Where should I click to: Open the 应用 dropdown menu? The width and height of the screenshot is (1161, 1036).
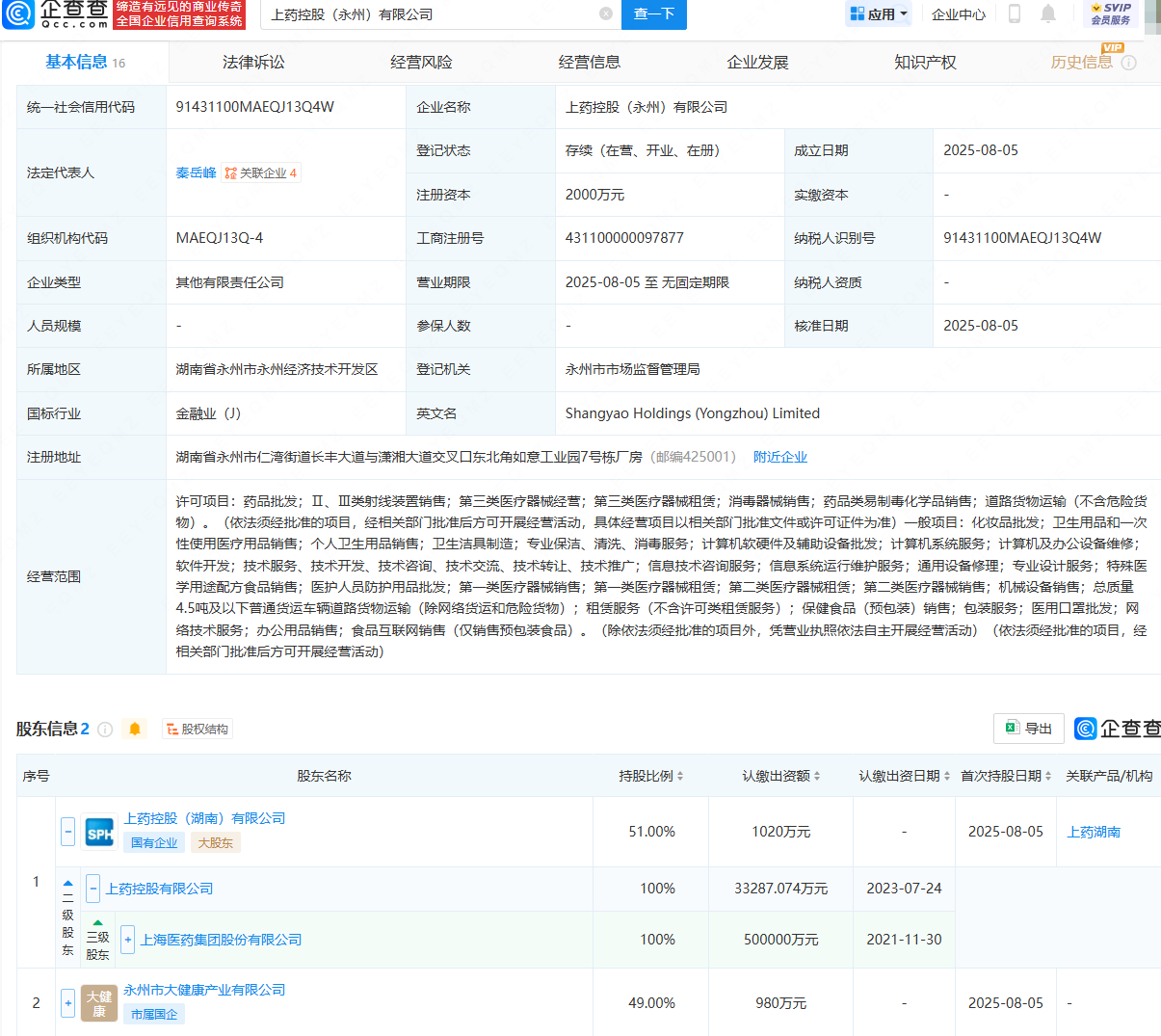pyautogui.click(x=879, y=13)
